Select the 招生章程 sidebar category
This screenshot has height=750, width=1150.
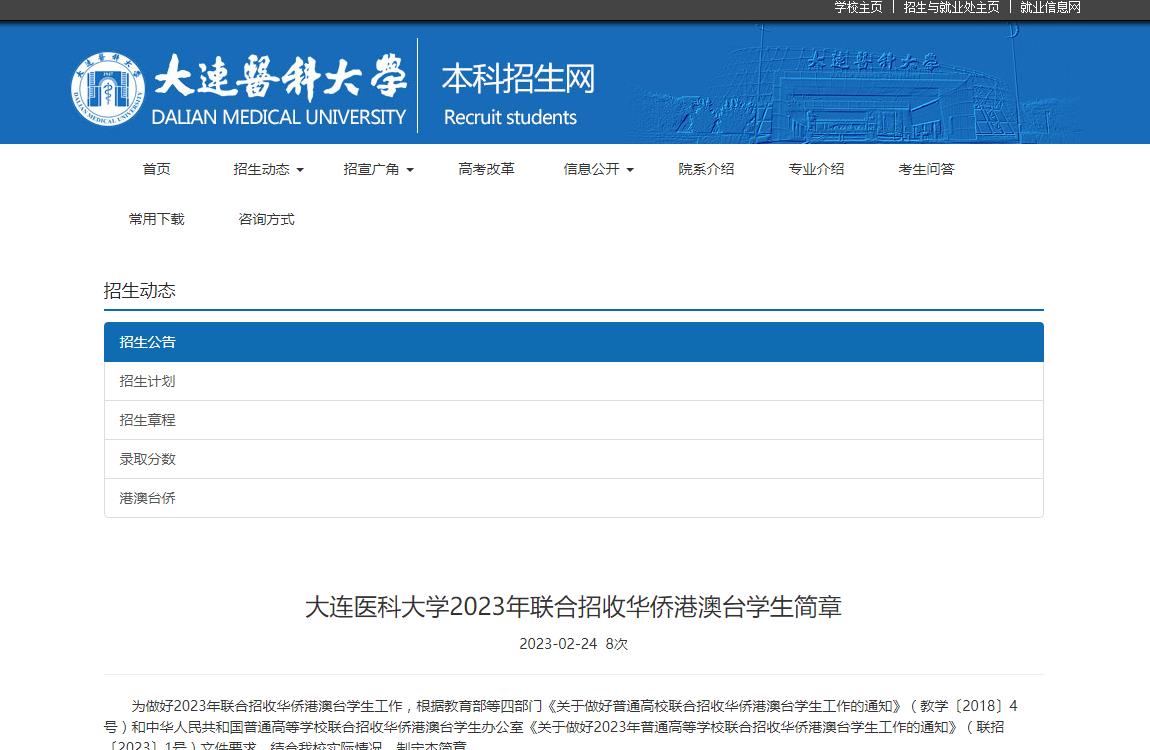point(574,420)
